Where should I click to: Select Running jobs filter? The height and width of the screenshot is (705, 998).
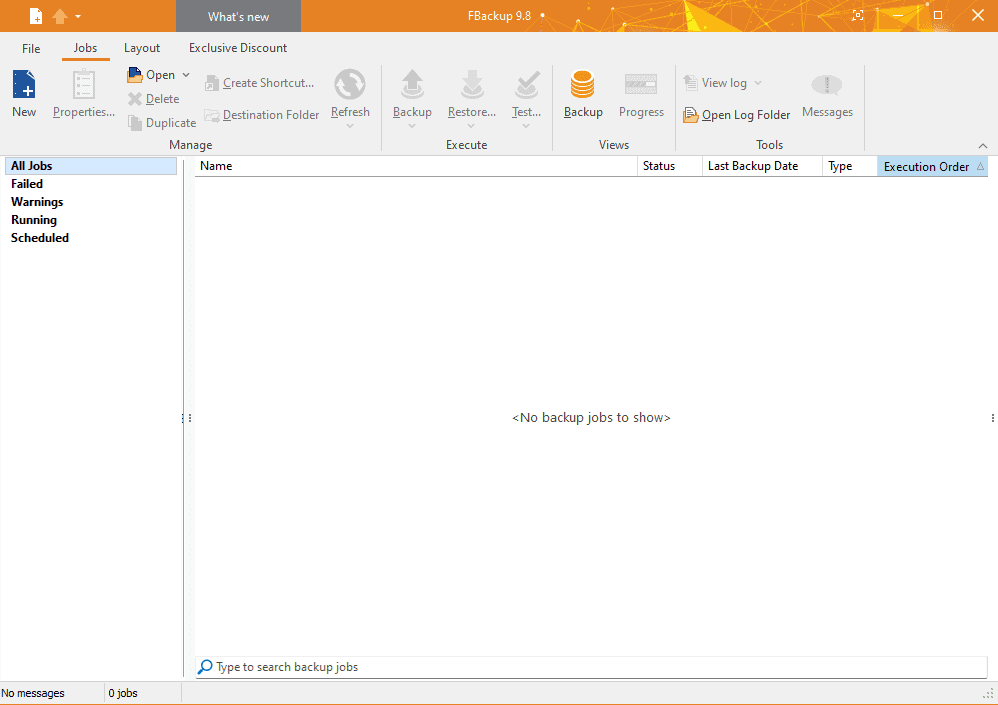click(x=34, y=220)
